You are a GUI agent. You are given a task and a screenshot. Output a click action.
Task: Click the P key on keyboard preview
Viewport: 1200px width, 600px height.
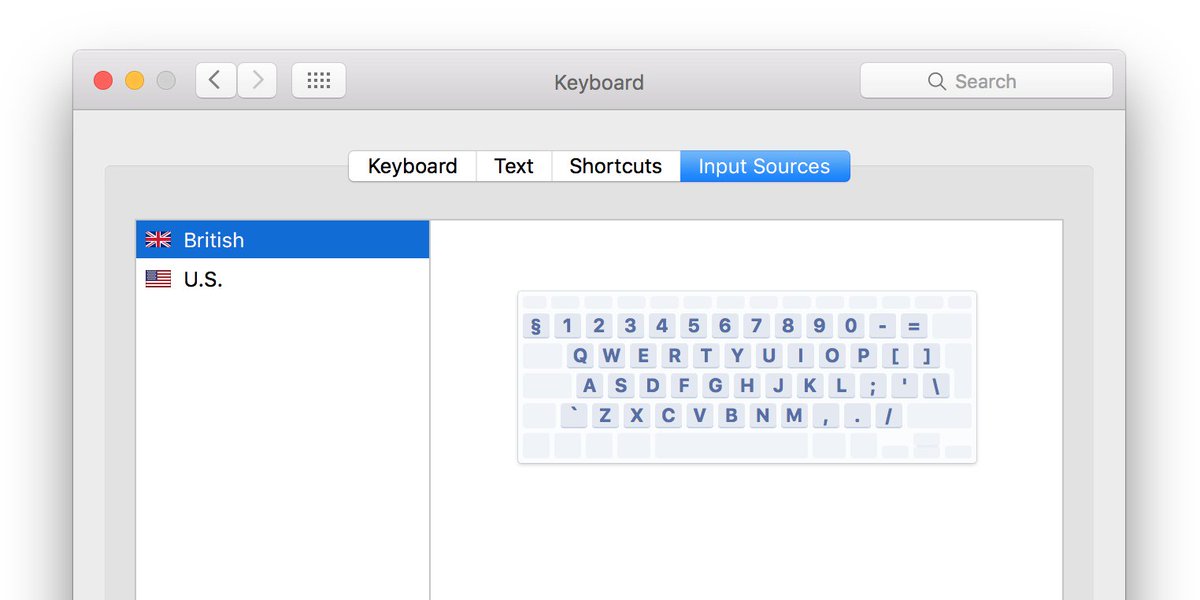pyautogui.click(x=863, y=356)
